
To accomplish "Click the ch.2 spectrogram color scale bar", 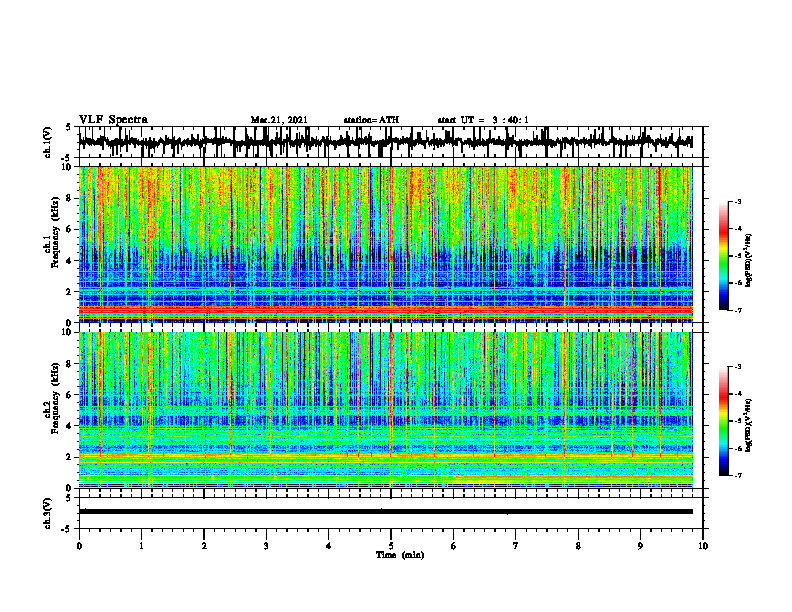I will click(x=723, y=421).
